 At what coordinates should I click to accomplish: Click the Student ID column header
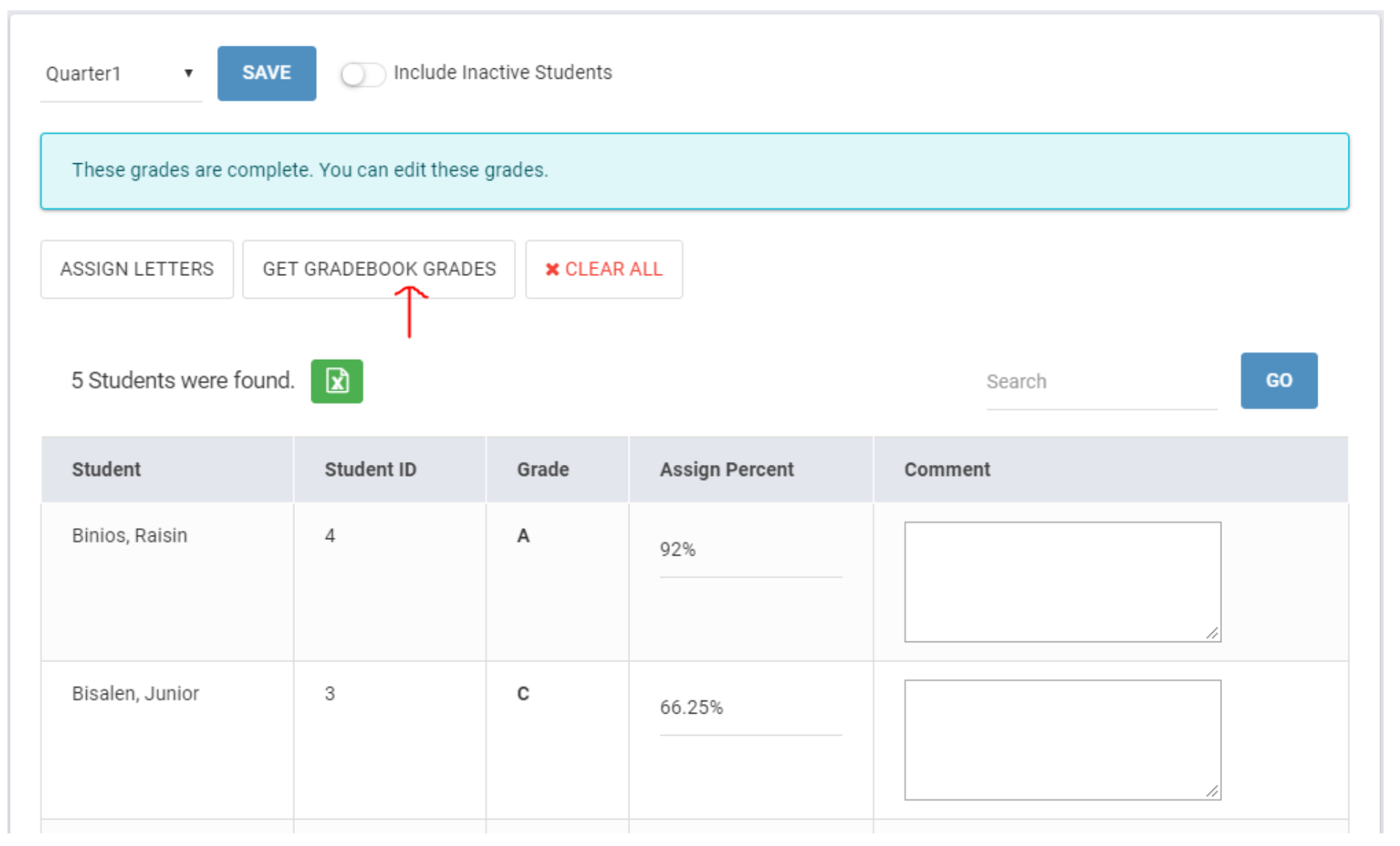tap(371, 469)
